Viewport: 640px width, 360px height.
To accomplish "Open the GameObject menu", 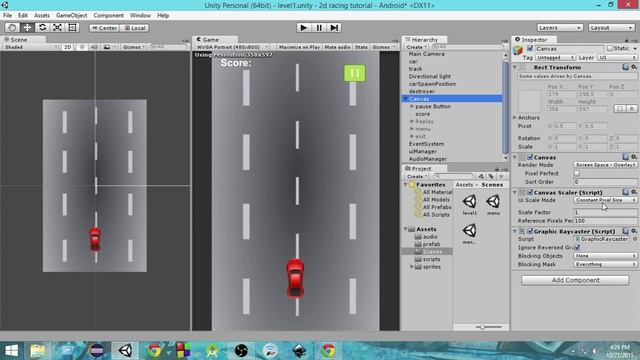I will tap(71, 16).
